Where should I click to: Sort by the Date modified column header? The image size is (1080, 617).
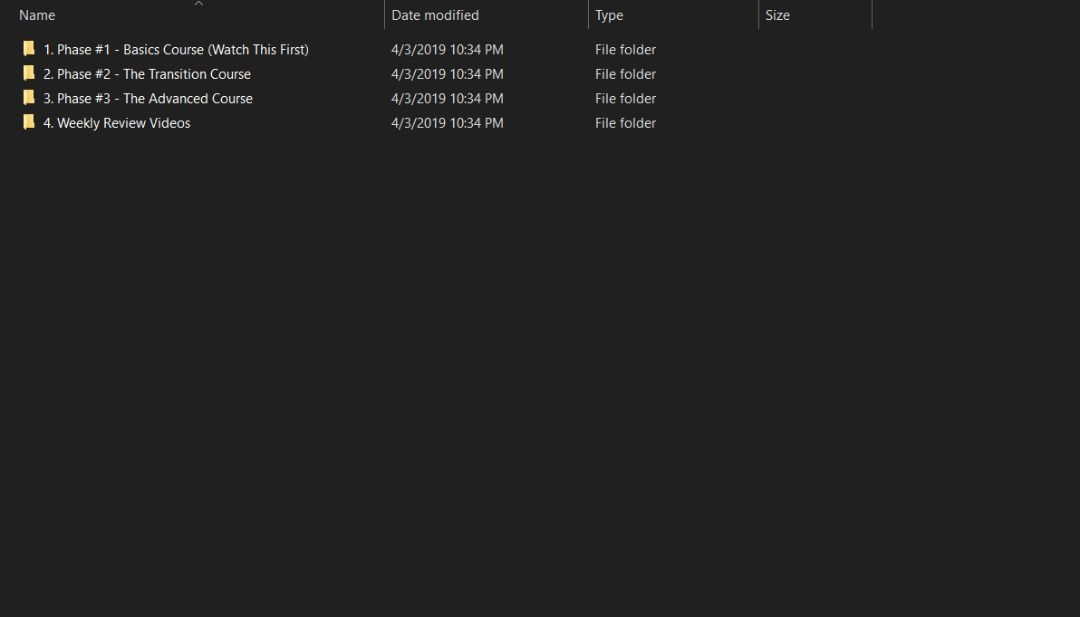[435, 15]
